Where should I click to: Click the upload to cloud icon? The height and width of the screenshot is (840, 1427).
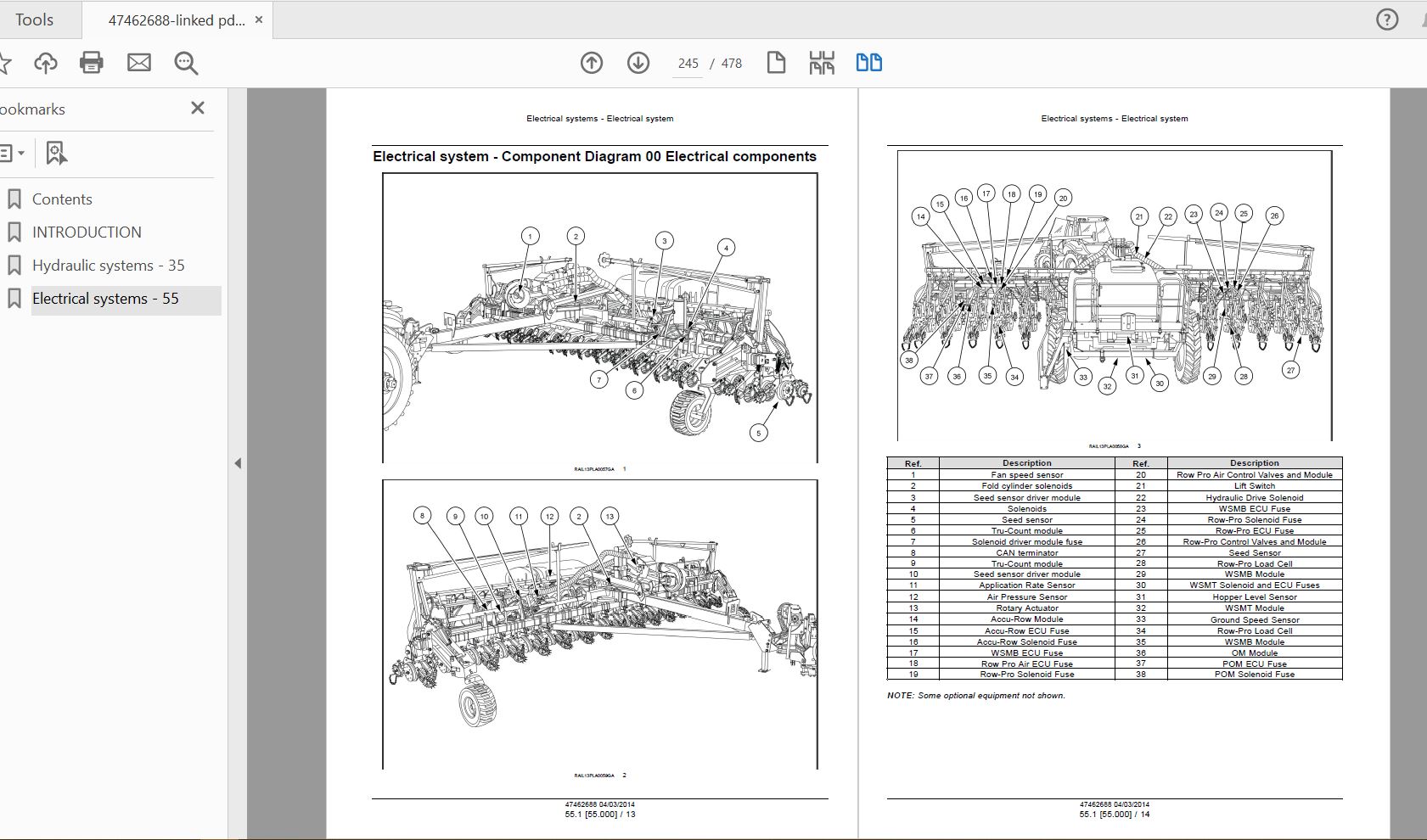[46, 63]
